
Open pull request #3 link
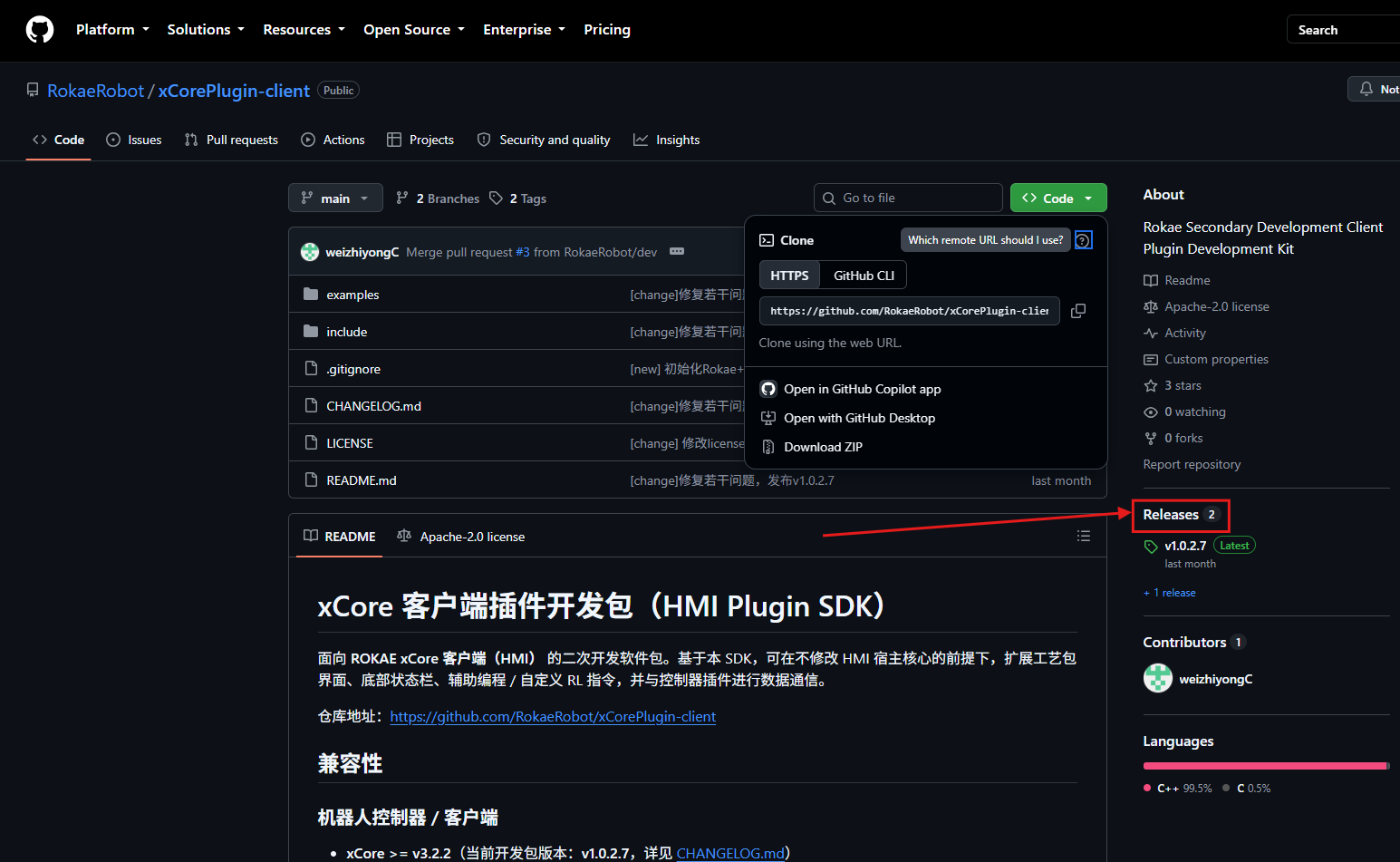tap(523, 252)
